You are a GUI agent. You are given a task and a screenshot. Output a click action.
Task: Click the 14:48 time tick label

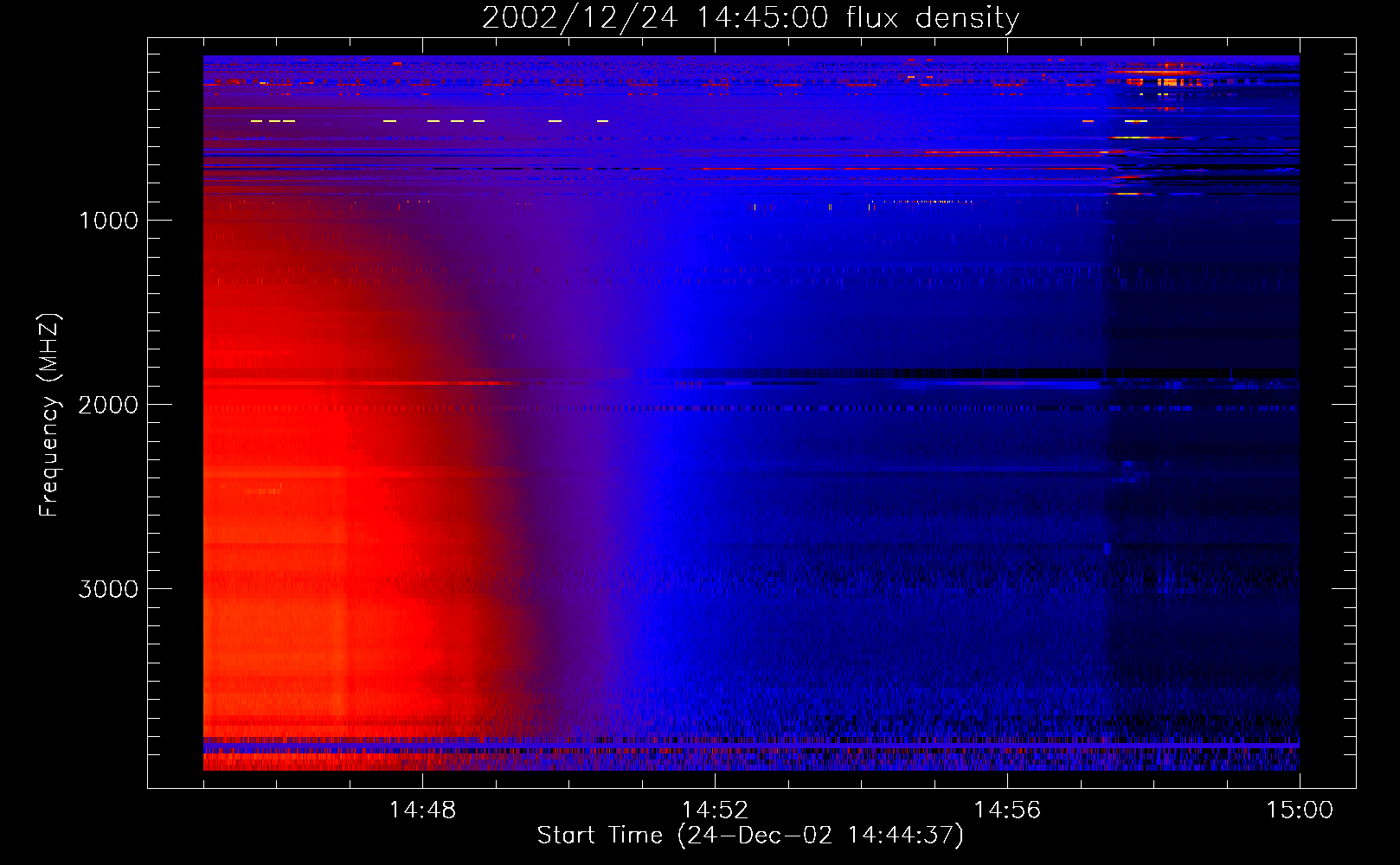click(422, 811)
